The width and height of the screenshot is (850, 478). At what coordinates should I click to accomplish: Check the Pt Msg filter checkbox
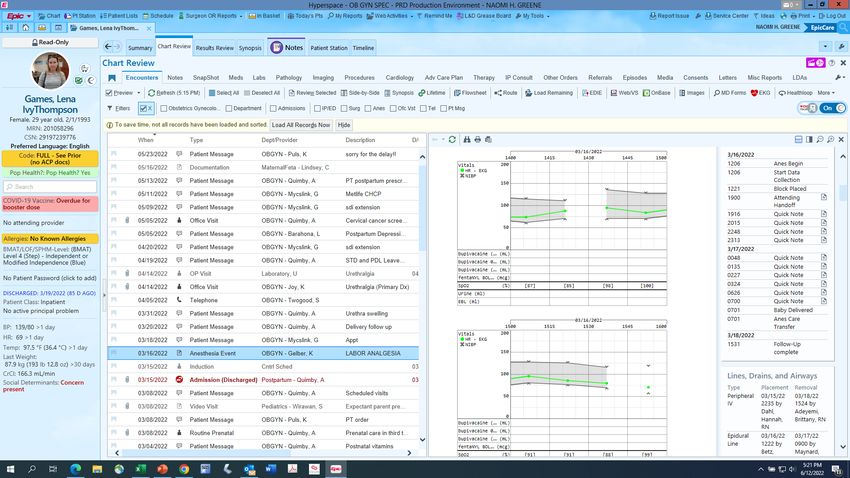click(x=443, y=108)
